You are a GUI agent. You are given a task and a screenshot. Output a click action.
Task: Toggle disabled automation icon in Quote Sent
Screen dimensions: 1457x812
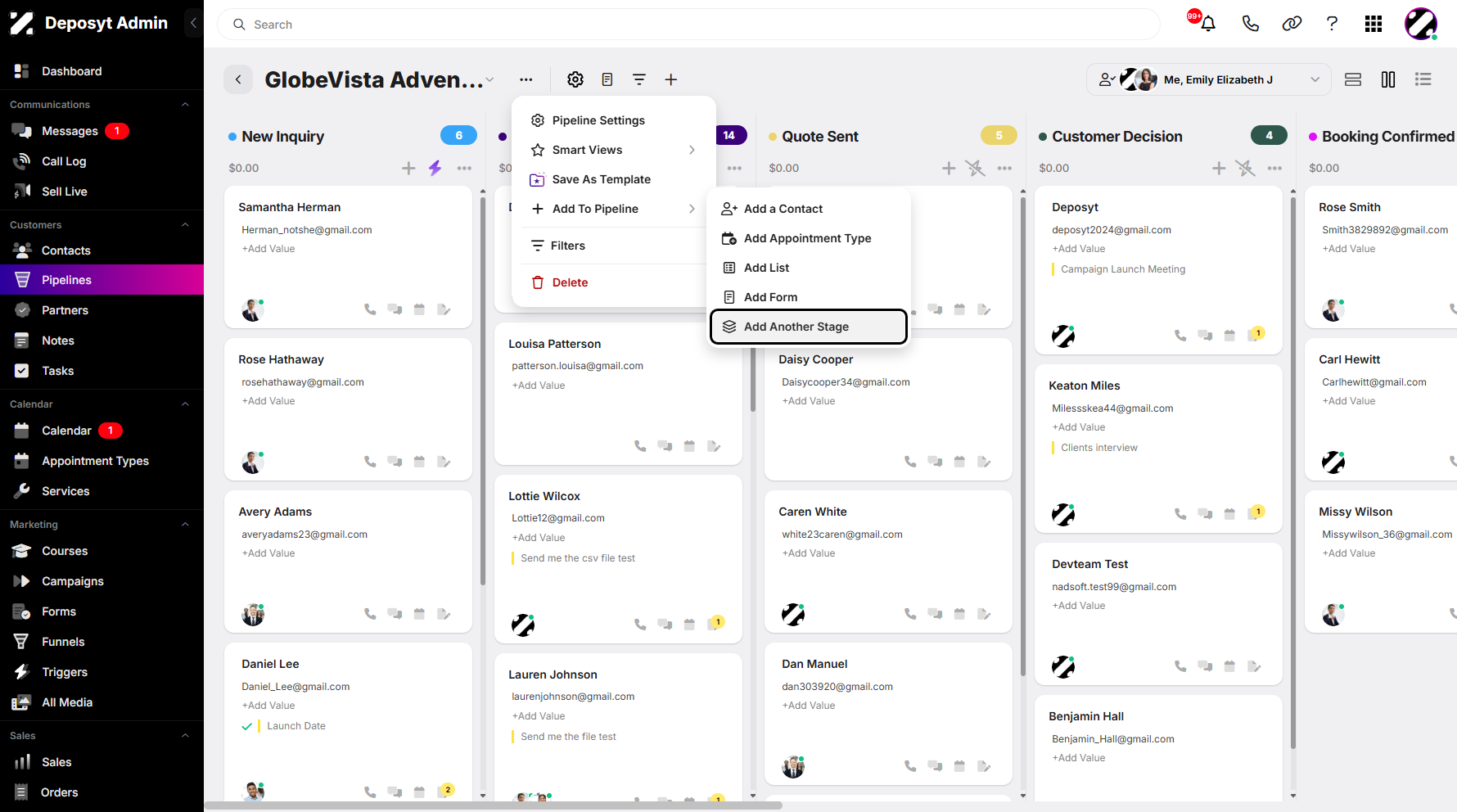coord(975,168)
